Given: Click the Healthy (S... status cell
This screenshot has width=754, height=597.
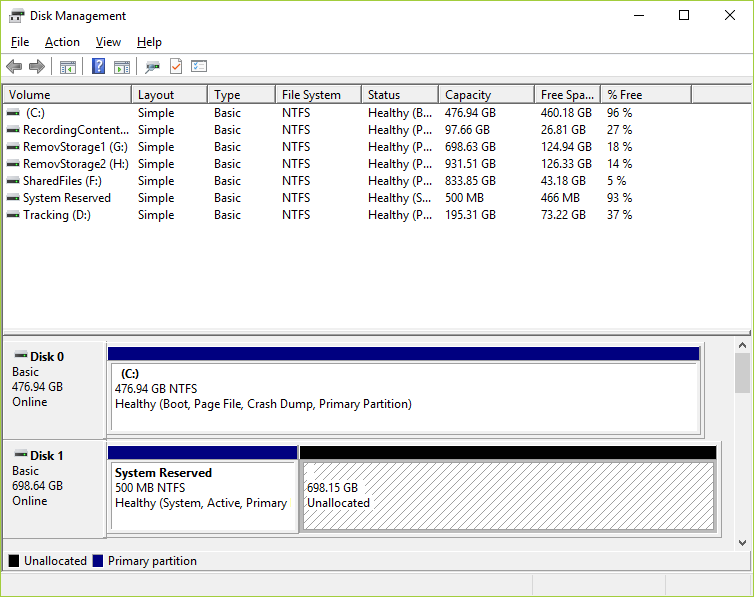Looking at the screenshot, I should click(x=399, y=198).
